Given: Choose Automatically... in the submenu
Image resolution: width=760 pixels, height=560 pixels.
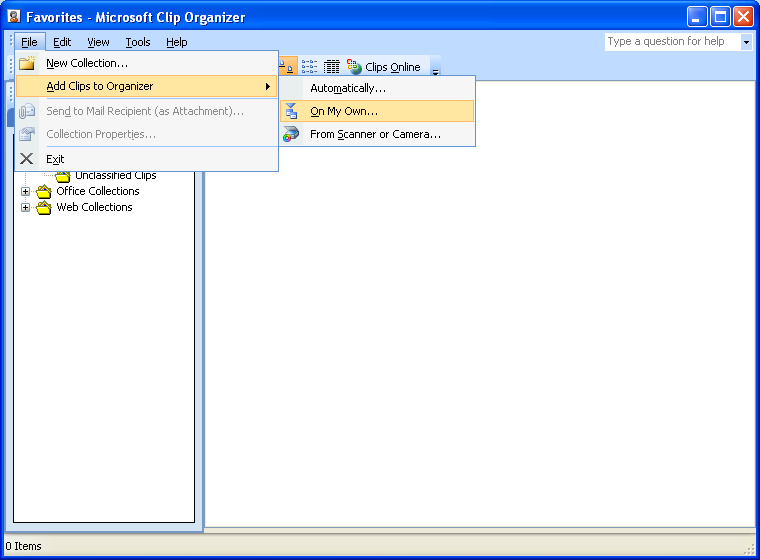Looking at the screenshot, I should pyautogui.click(x=377, y=88).
